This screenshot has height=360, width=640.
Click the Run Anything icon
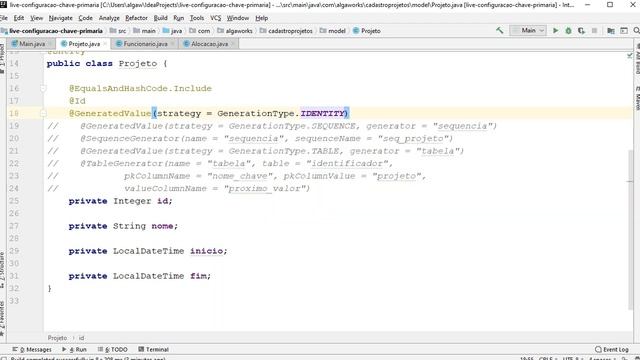pyautogui.click(x=624, y=31)
